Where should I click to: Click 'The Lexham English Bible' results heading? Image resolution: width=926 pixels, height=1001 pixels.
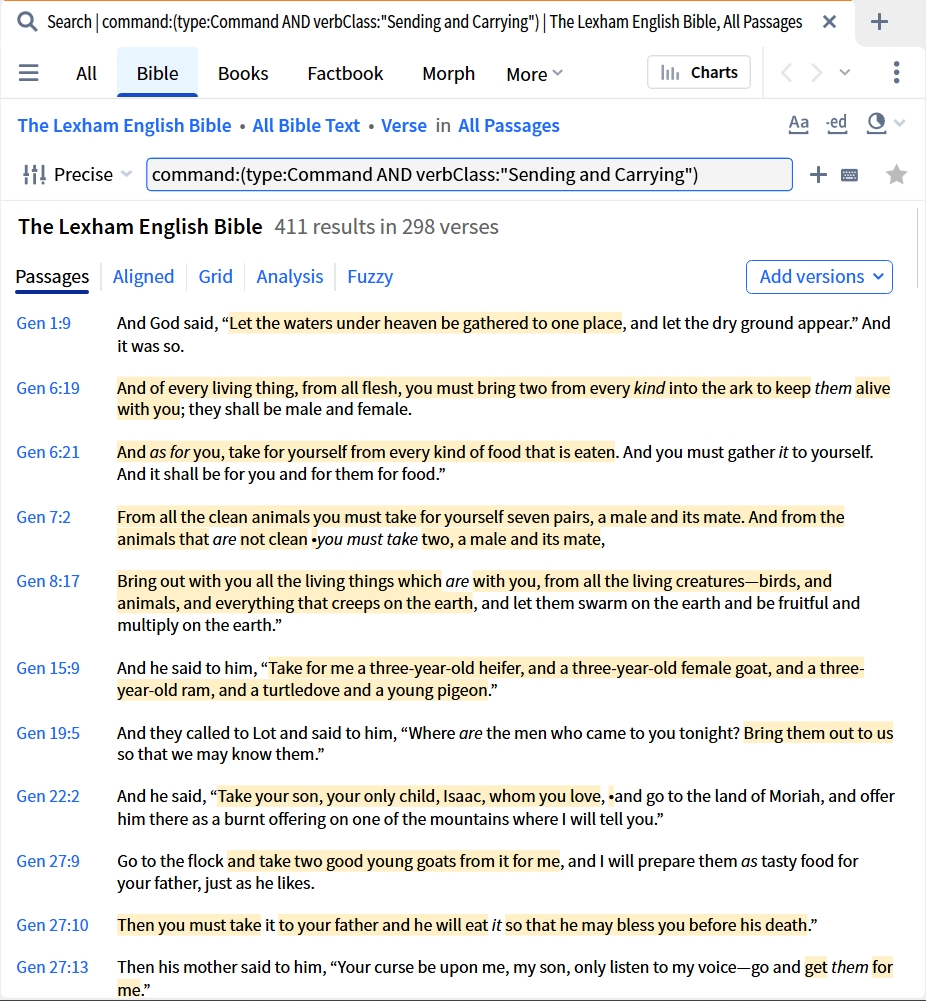tap(140, 227)
